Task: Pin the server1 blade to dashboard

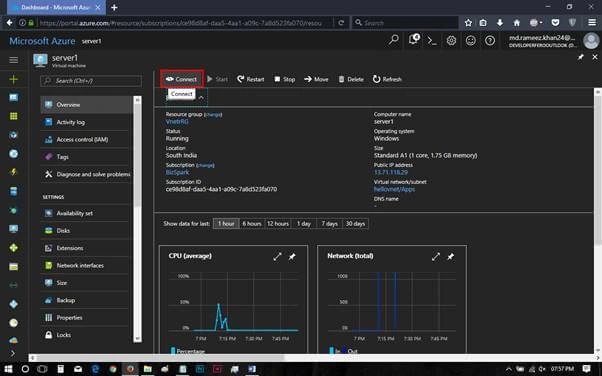Action: (x=580, y=57)
